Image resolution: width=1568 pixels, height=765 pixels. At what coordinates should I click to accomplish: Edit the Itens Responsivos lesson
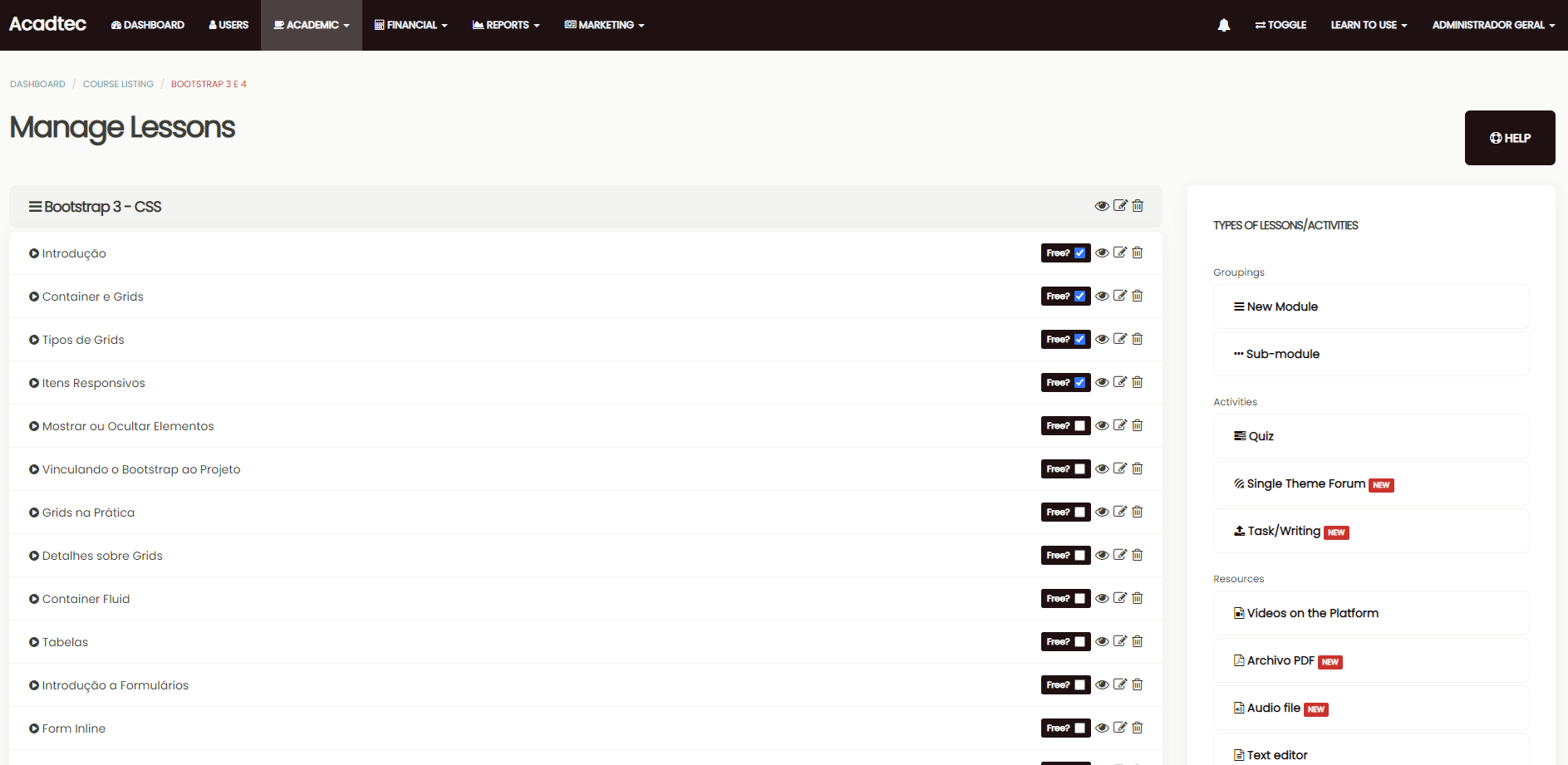(x=1120, y=382)
